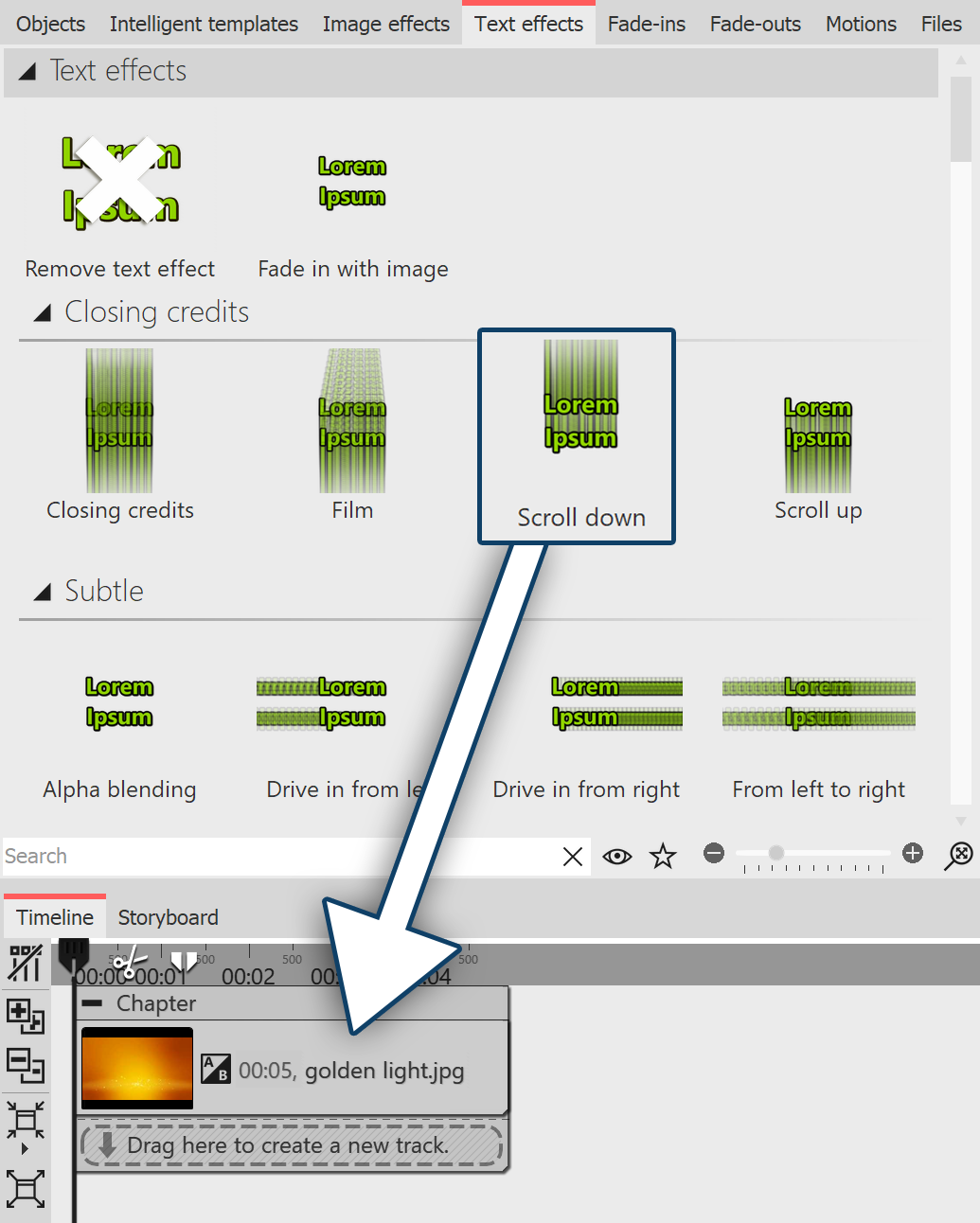The width and height of the screenshot is (980, 1223).
Task: Toggle the star favorites filter next to the search field
Action: (663, 856)
